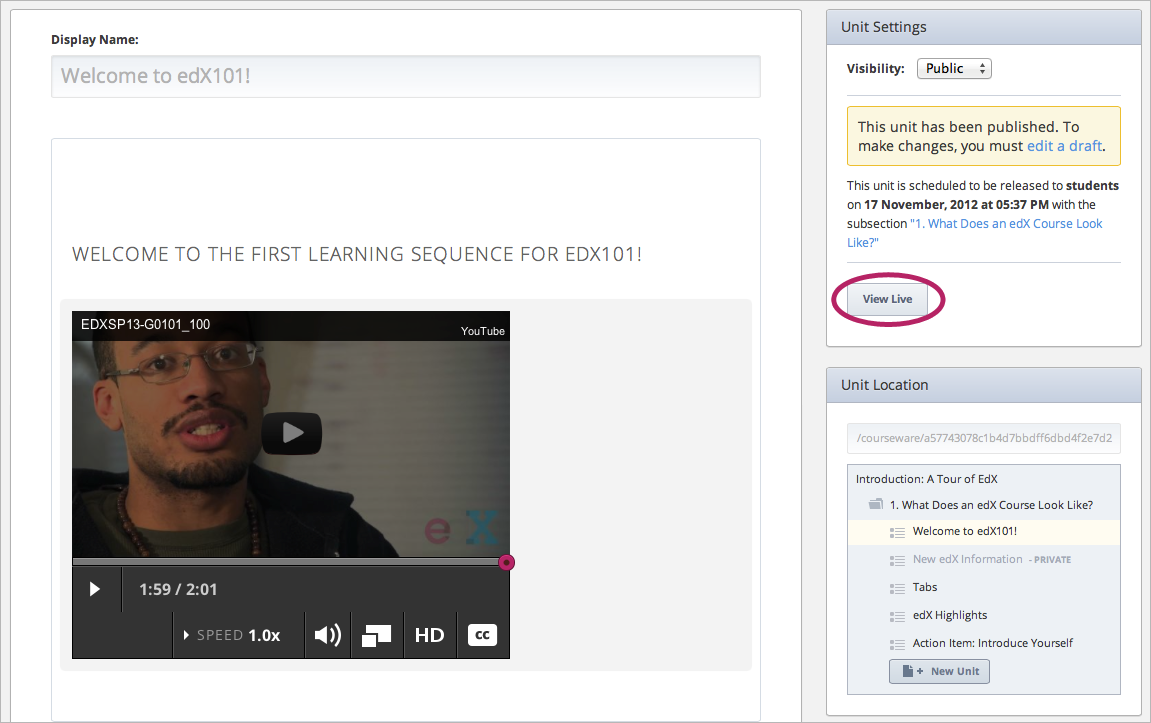Click the list icon beside Tabs unit
The height and width of the screenshot is (723, 1151).
[897, 588]
